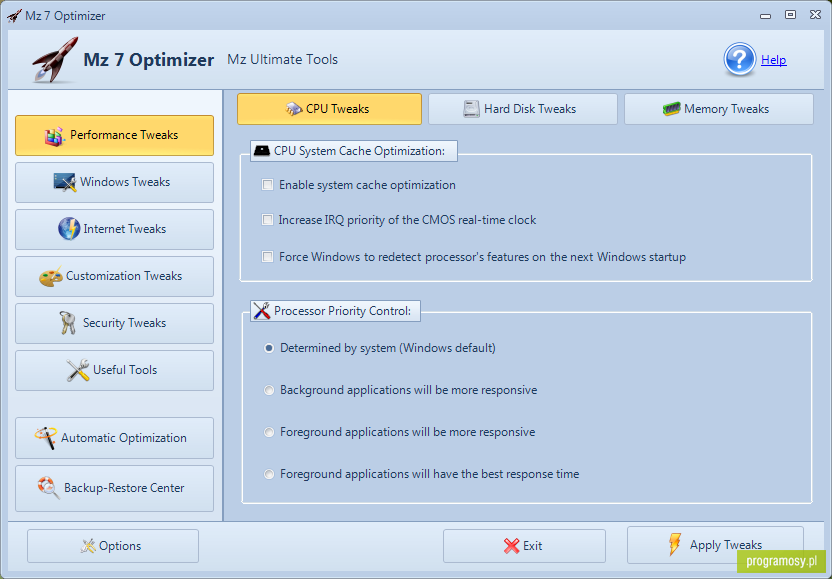Click the CPU chip icon on tab
832x579 pixels.
click(x=294, y=109)
